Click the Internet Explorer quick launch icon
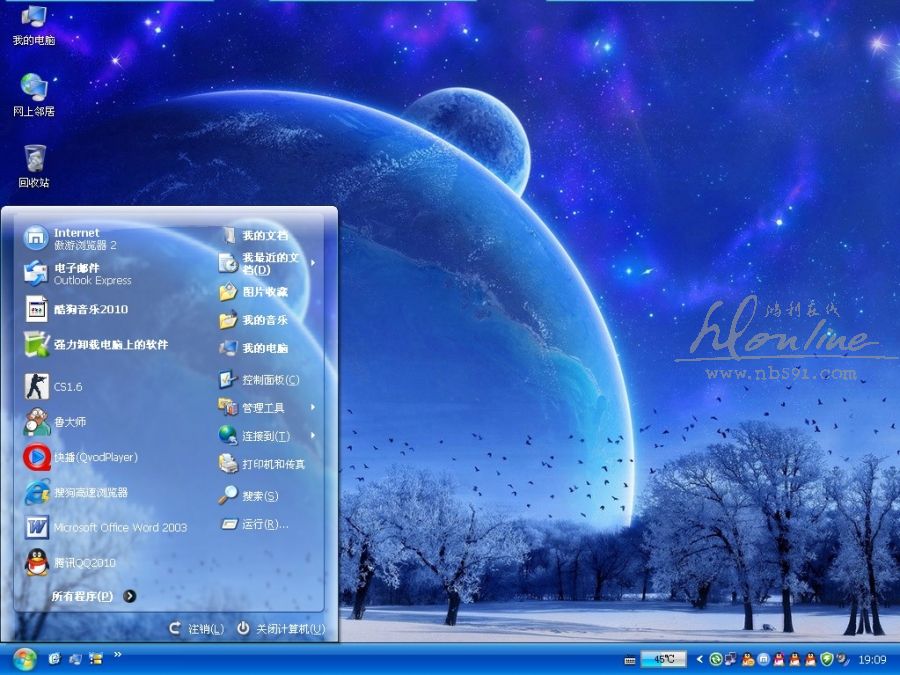The image size is (900, 675). coord(54,659)
